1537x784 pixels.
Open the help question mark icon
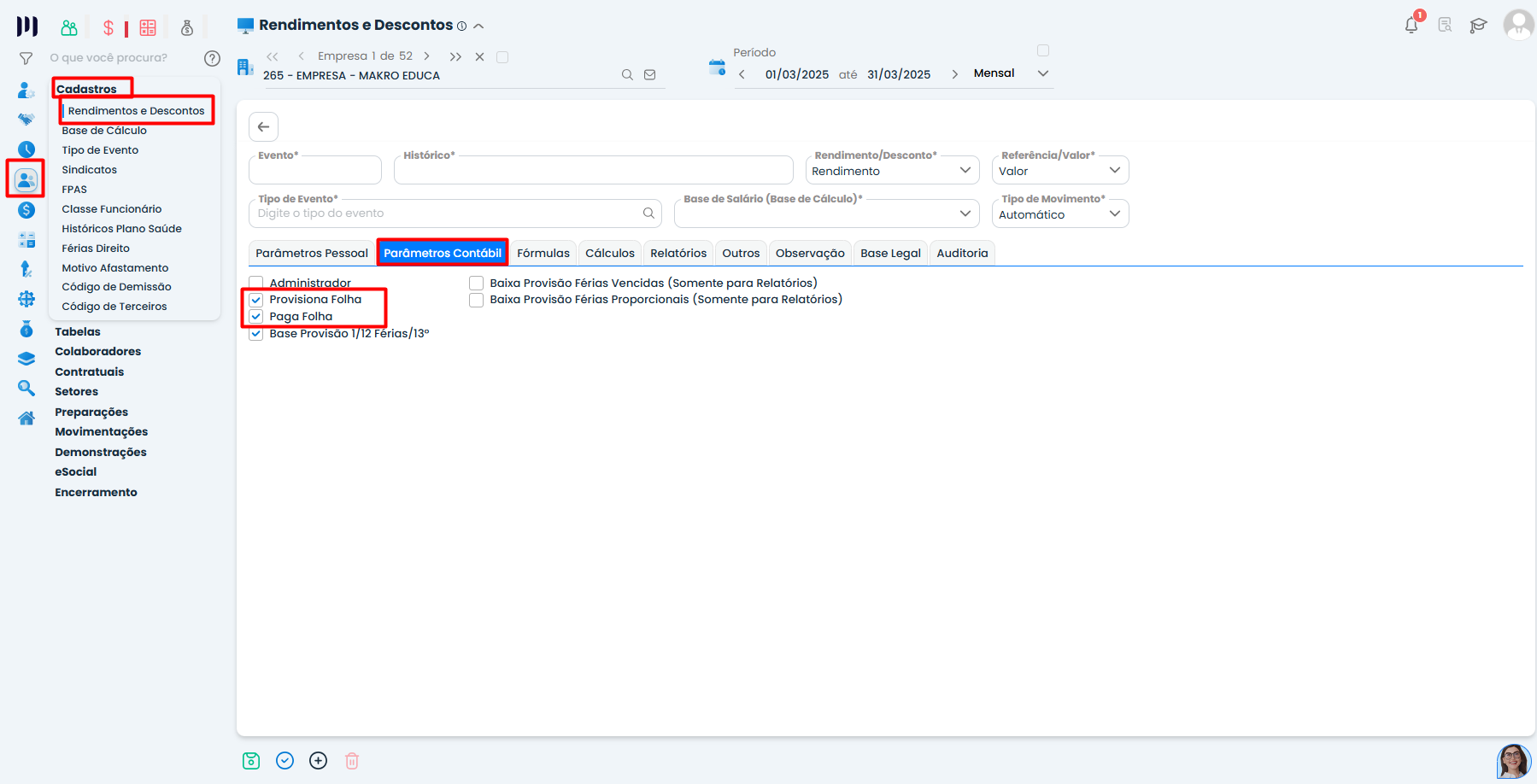coord(212,58)
